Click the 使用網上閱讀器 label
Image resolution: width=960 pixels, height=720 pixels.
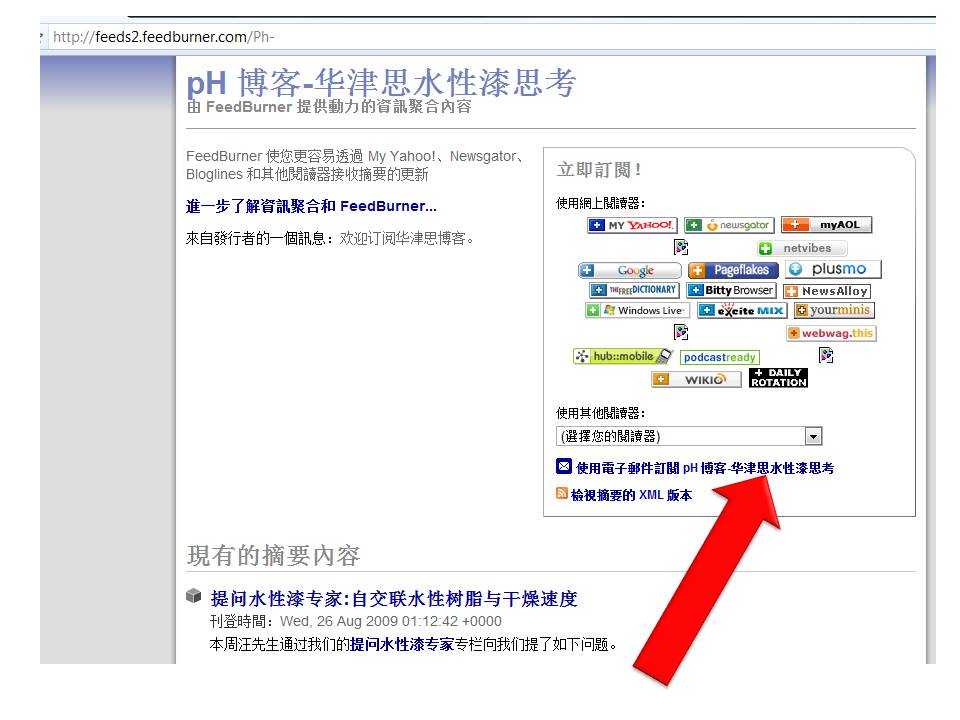[601, 203]
